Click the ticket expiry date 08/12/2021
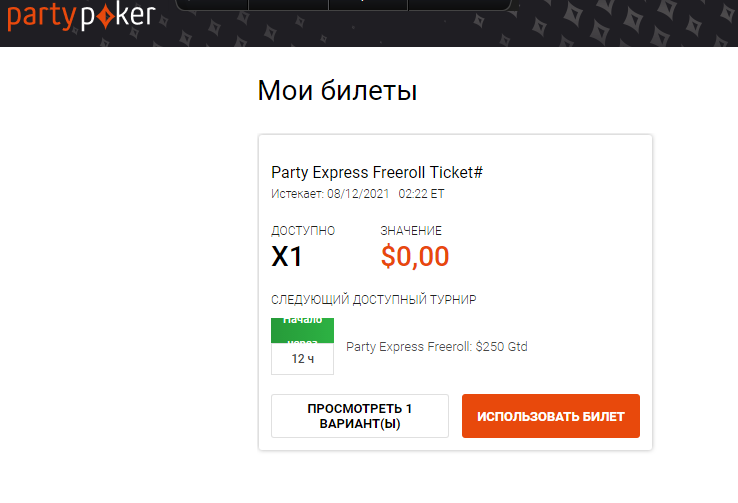Viewport: 738px width, 503px height. pyautogui.click(x=358, y=194)
